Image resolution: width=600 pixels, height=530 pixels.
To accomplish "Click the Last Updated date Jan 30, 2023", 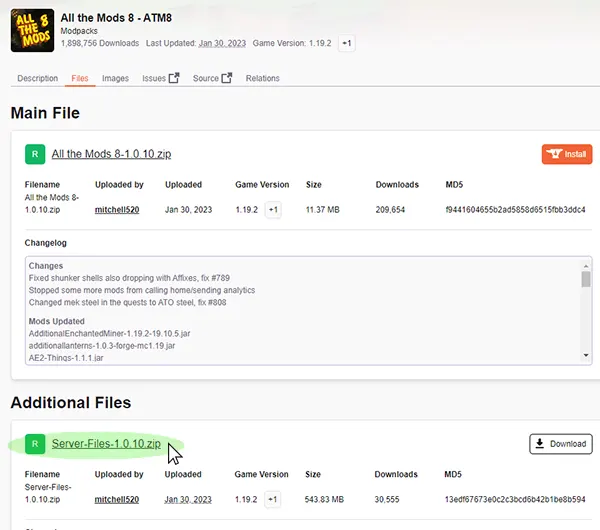I will pyautogui.click(x=220, y=44).
